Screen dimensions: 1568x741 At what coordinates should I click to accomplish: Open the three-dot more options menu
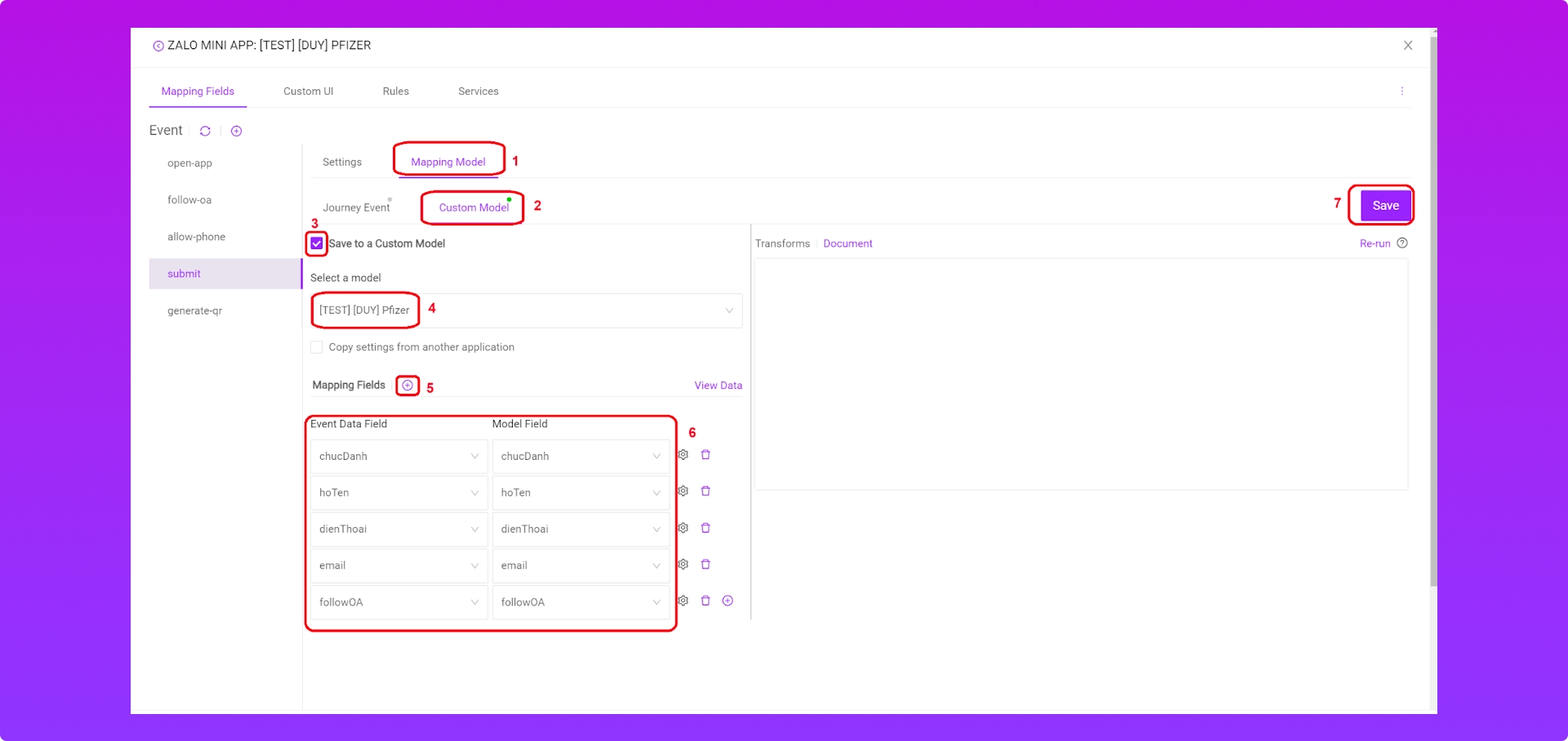[1402, 92]
